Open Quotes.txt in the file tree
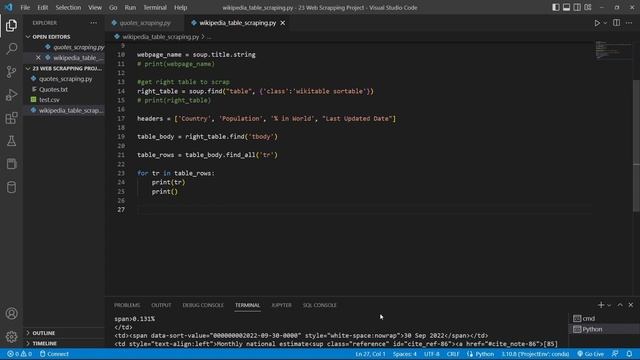640x360 pixels. tap(64, 89)
